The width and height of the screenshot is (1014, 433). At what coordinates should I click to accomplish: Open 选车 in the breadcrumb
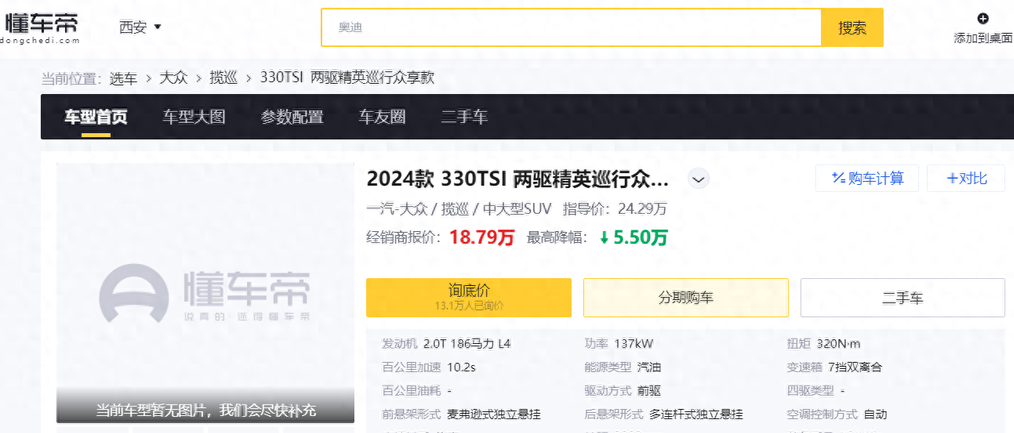[x=123, y=78]
